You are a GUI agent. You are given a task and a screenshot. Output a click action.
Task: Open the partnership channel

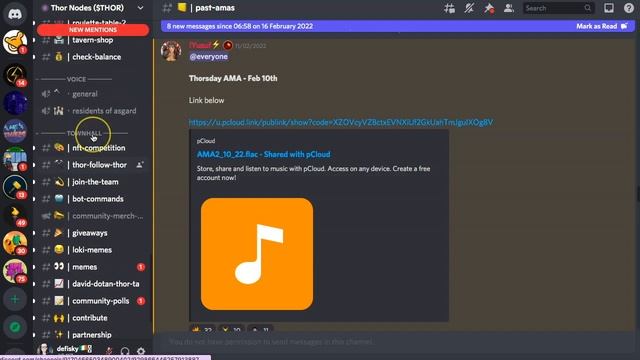[92, 335]
